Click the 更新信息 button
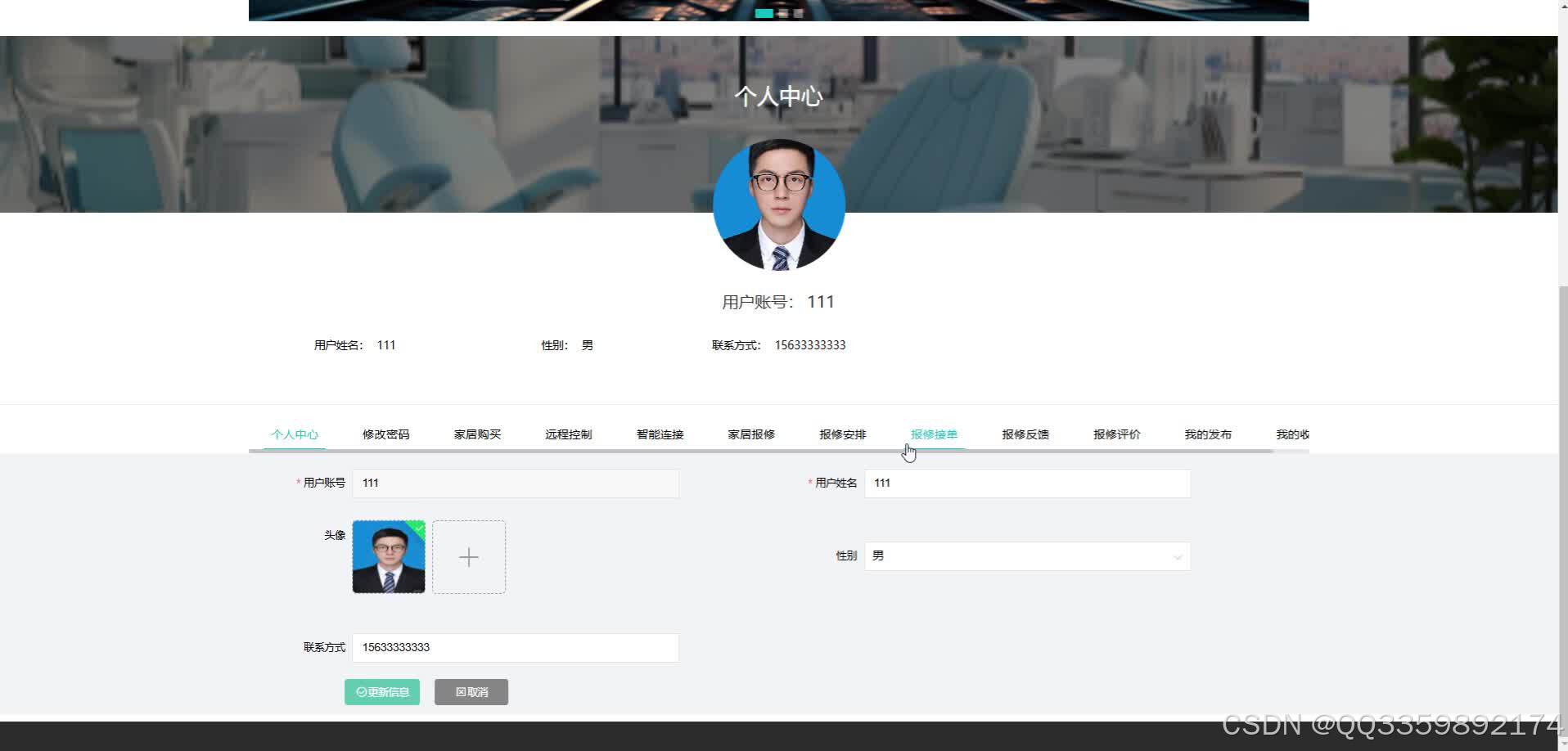Image resolution: width=1568 pixels, height=751 pixels. coord(382,692)
